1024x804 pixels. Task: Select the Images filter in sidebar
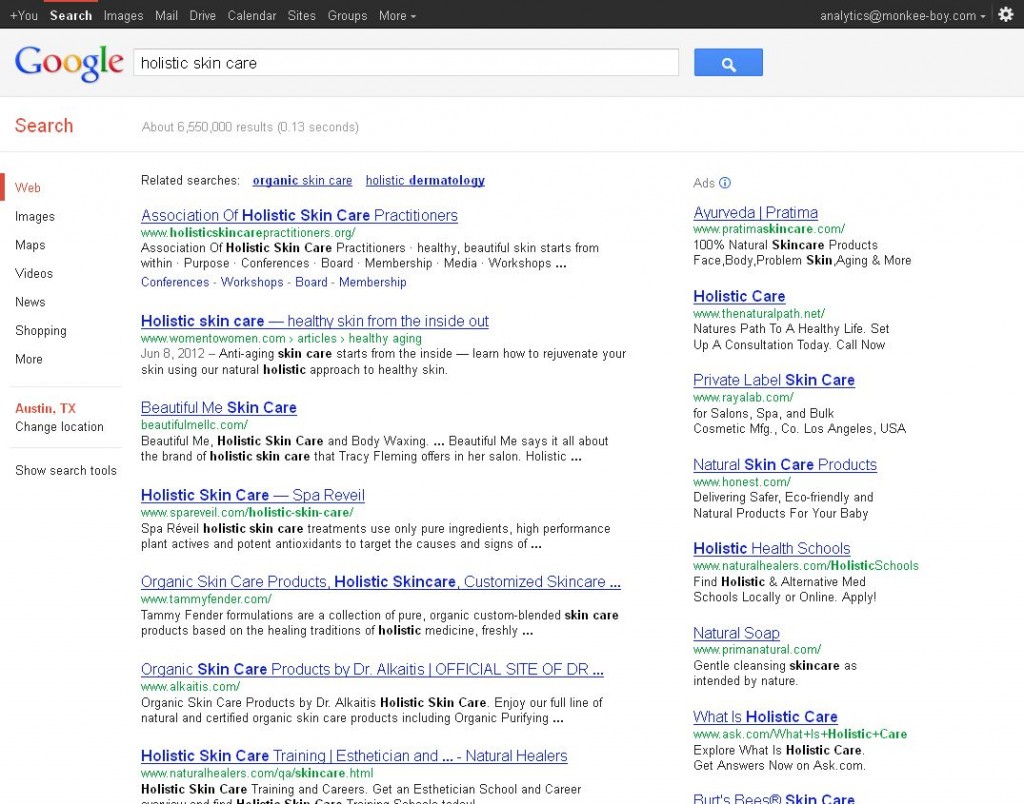point(35,217)
